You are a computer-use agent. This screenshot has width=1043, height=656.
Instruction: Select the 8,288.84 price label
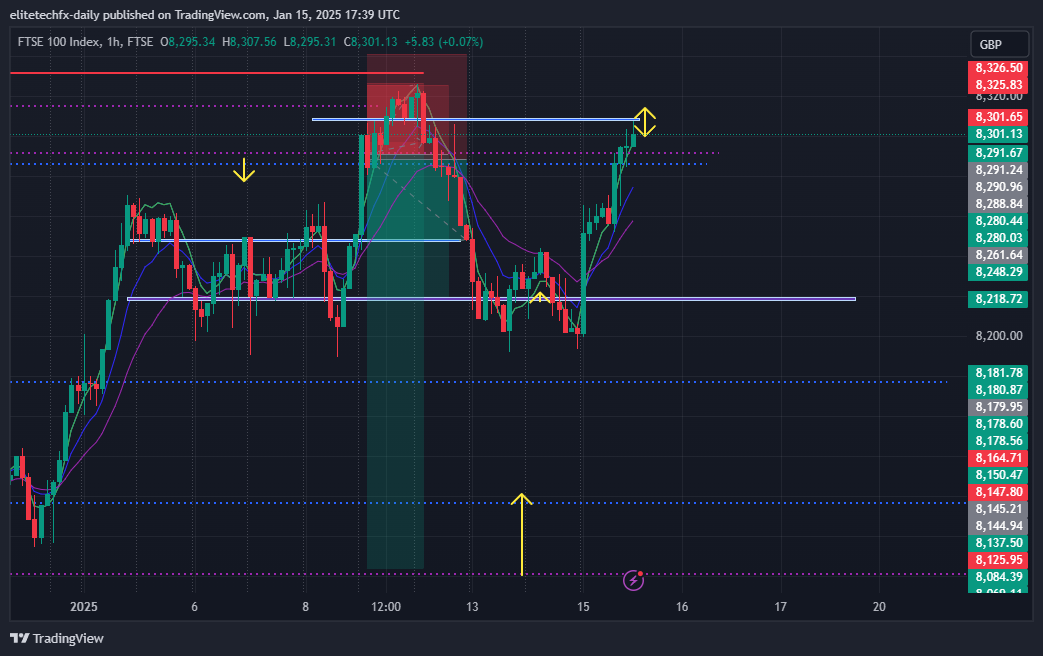[x=998, y=204]
